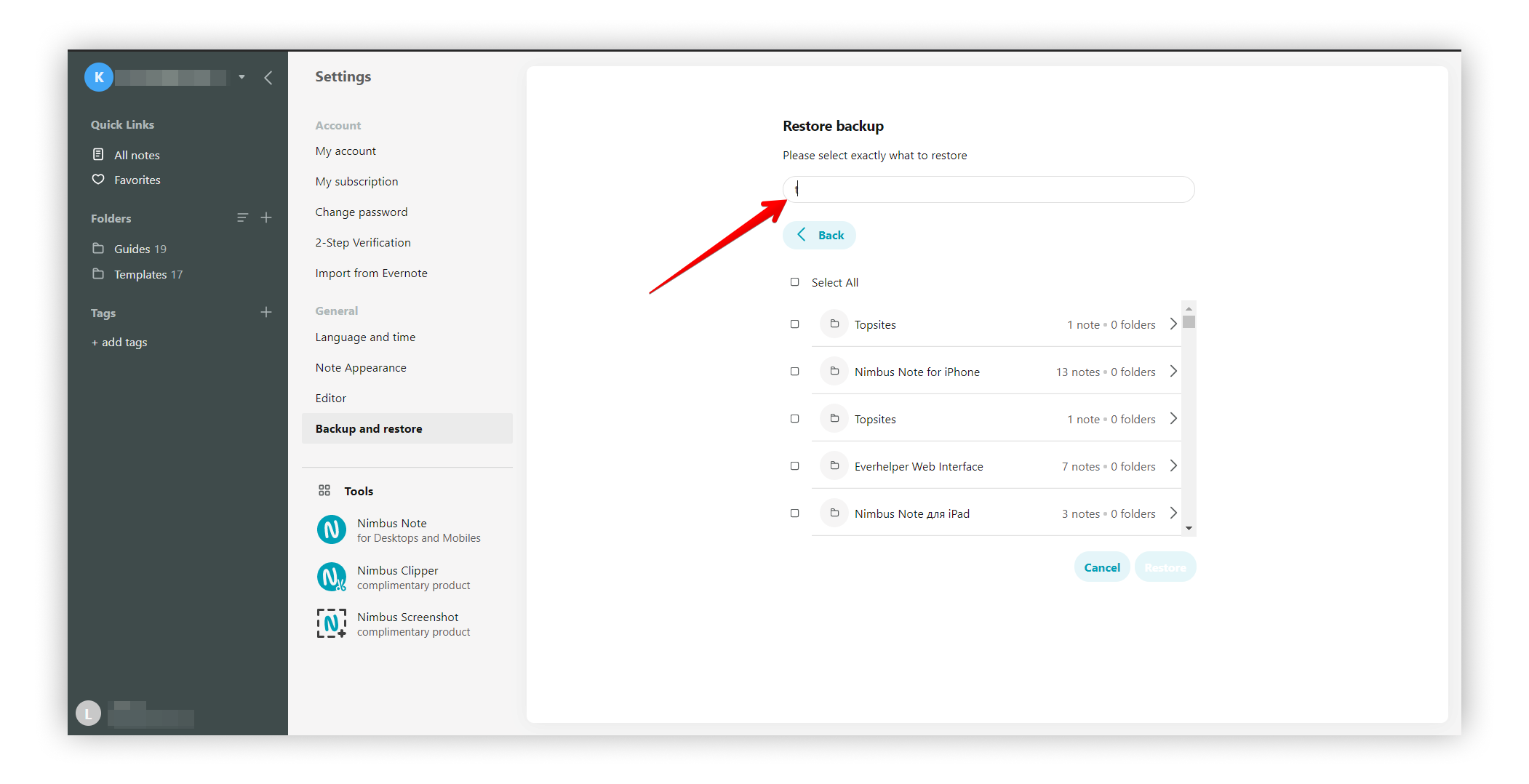
Task: Open All notes in Quick Links
Action: click(x=137, y=155)
